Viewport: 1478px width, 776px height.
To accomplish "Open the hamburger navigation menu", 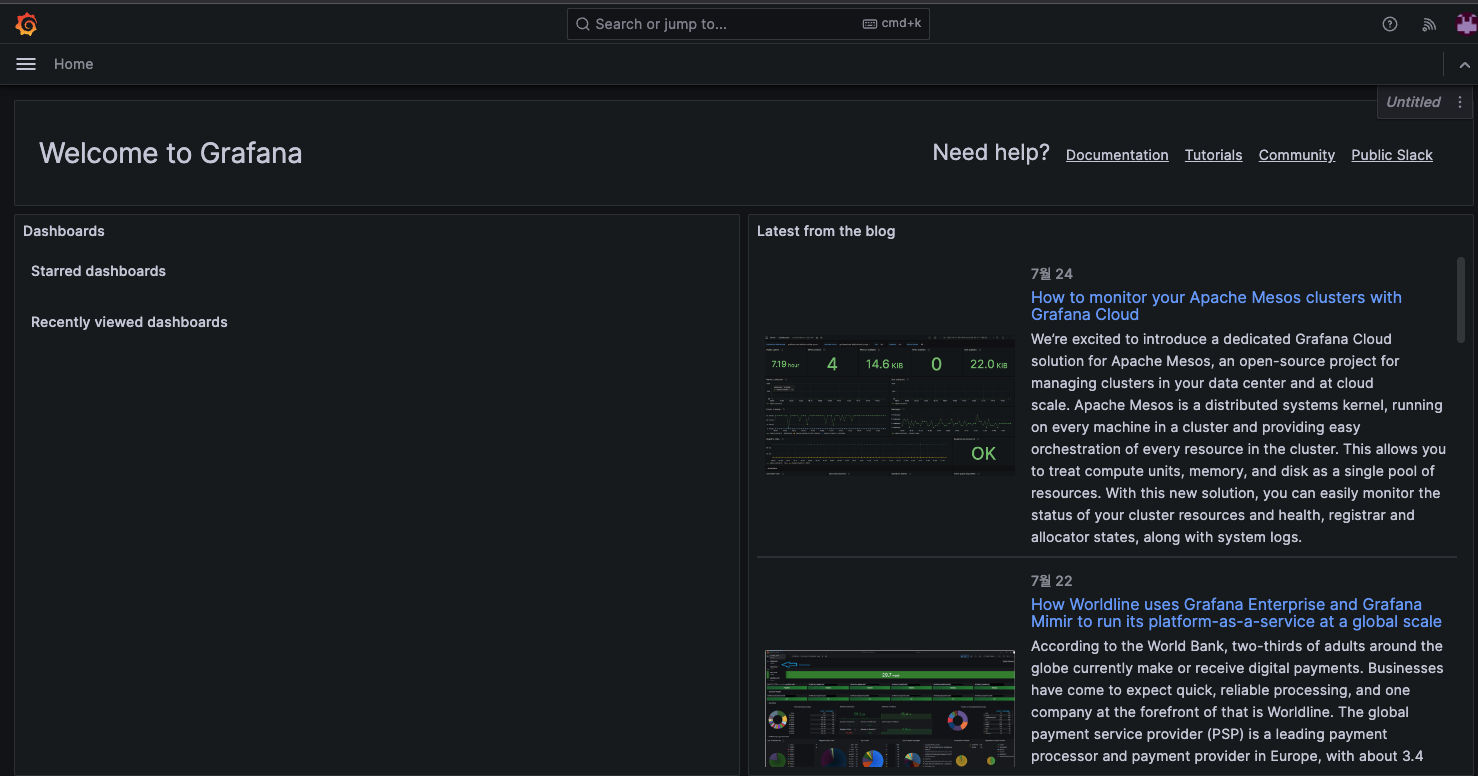I will click(x=26, y=64).
